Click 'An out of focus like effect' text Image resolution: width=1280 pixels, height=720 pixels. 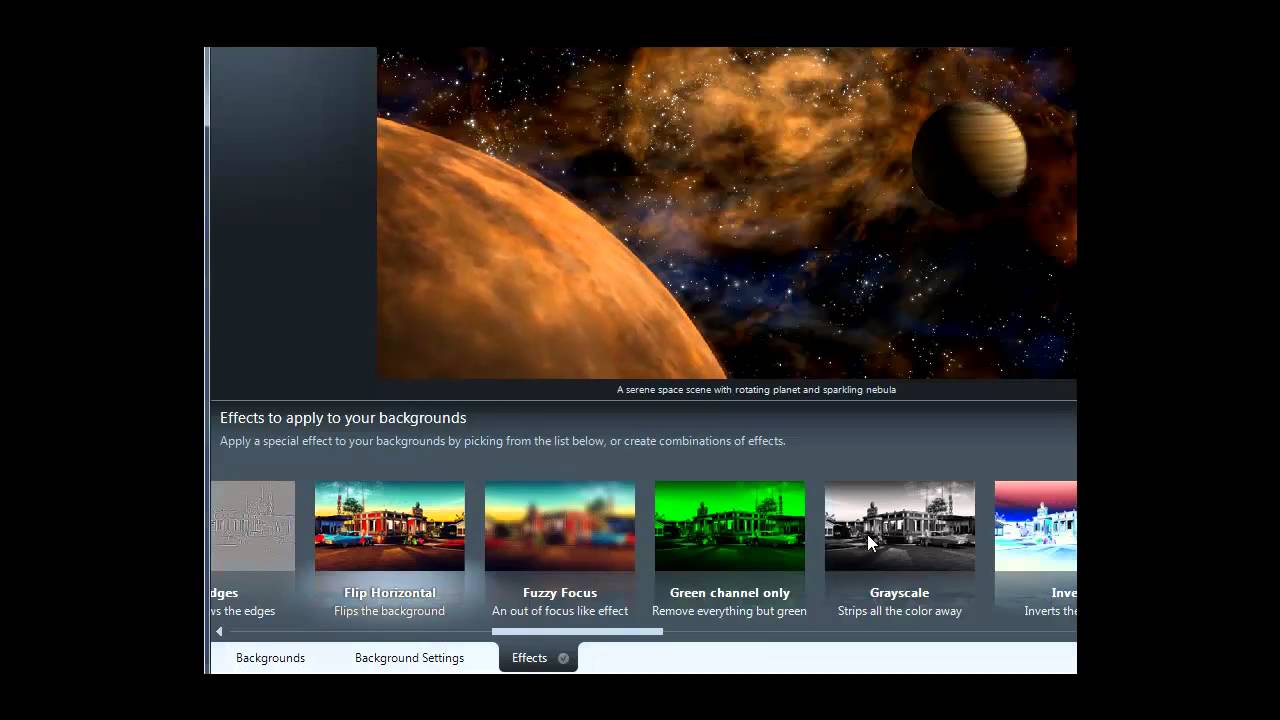point(560,611)
